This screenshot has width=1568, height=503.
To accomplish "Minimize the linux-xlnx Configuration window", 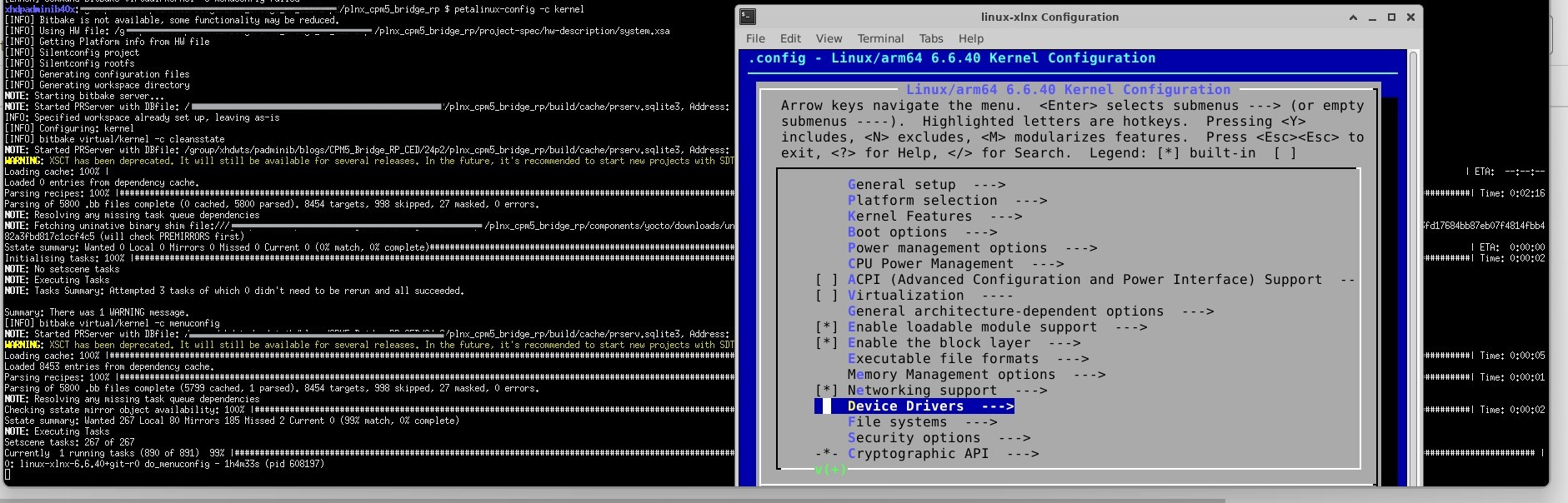I will click(1372, 17).
